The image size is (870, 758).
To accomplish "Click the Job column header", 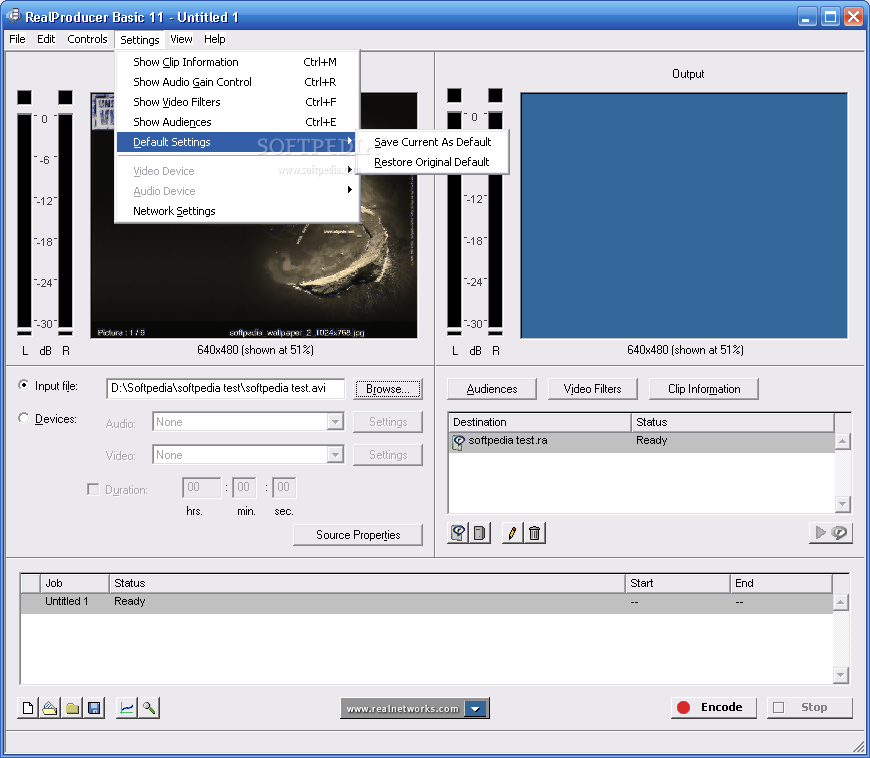I will (x=74, y=583).
